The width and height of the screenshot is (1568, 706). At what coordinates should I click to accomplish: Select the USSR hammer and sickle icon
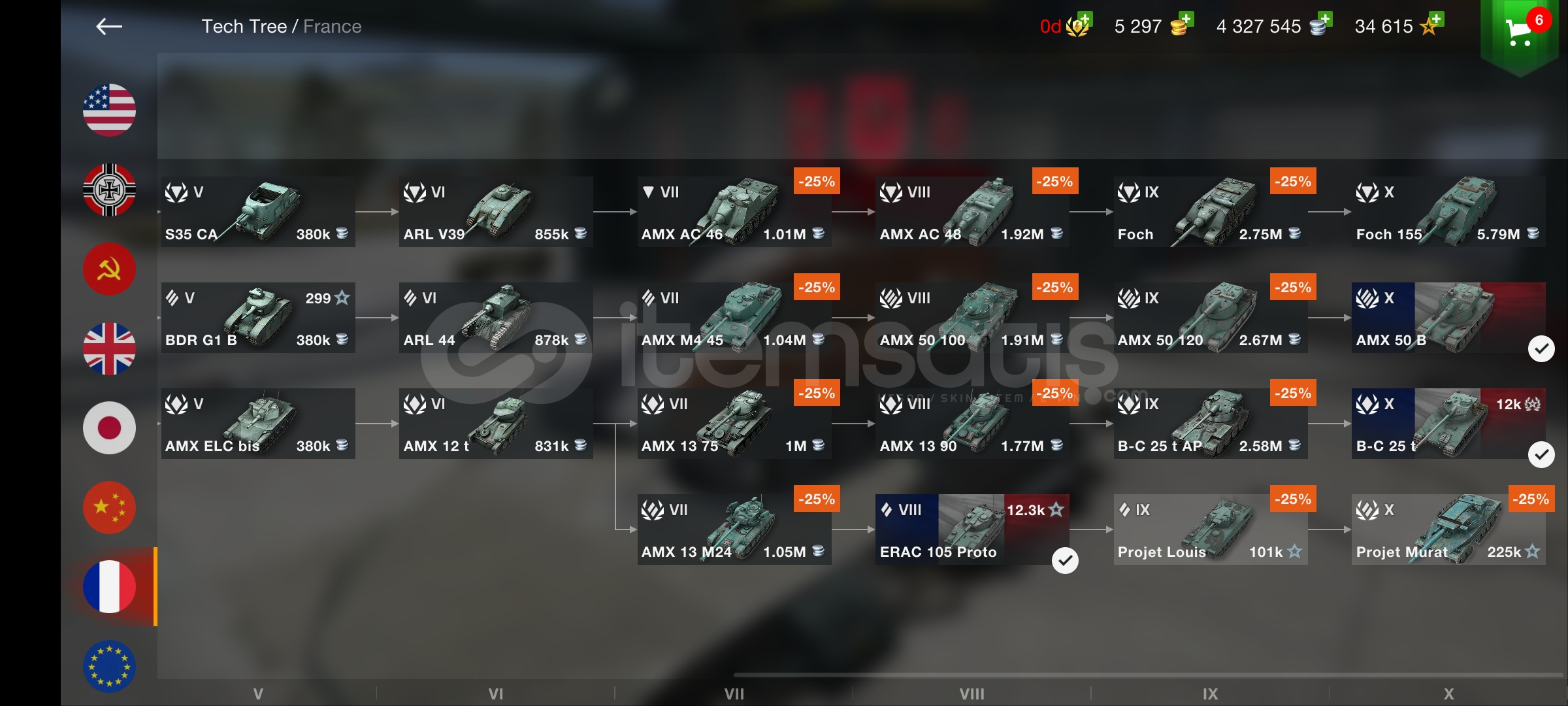(x=109, y=269)
